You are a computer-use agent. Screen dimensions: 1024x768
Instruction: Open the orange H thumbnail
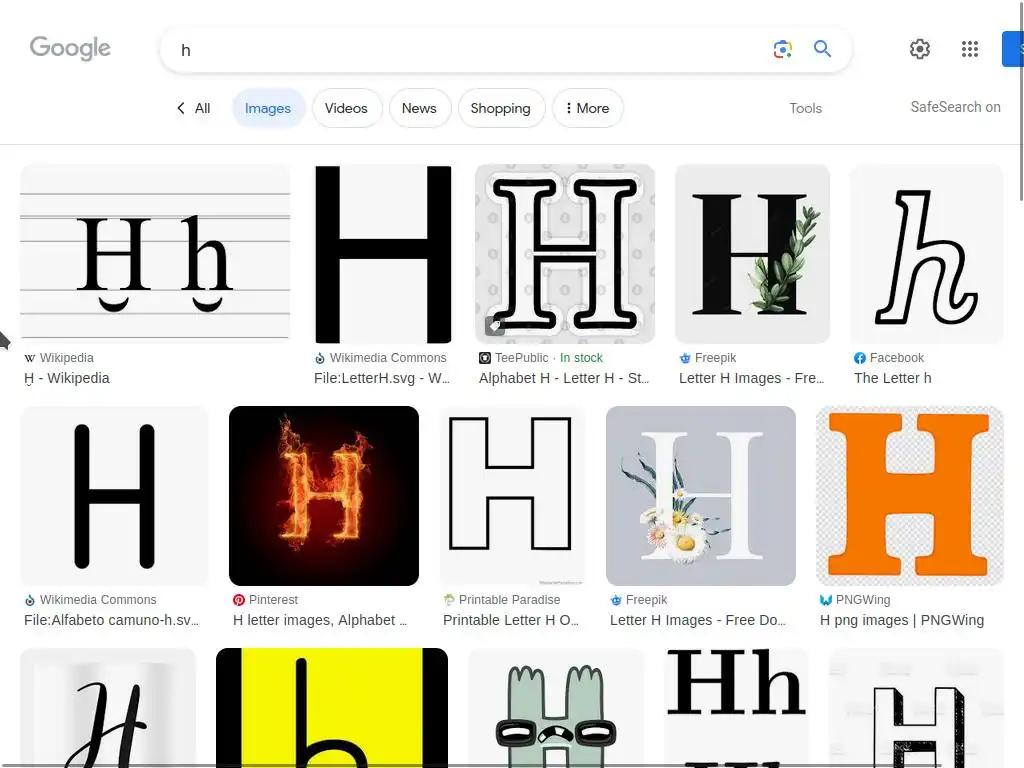(910, 496)
